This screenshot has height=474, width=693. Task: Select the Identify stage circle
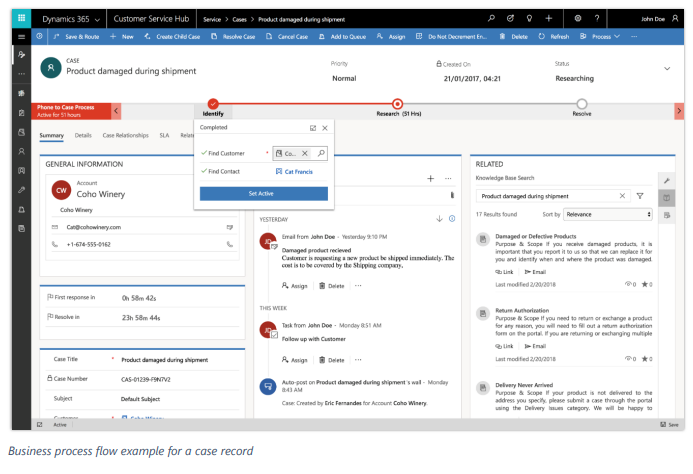click(213, 104)
